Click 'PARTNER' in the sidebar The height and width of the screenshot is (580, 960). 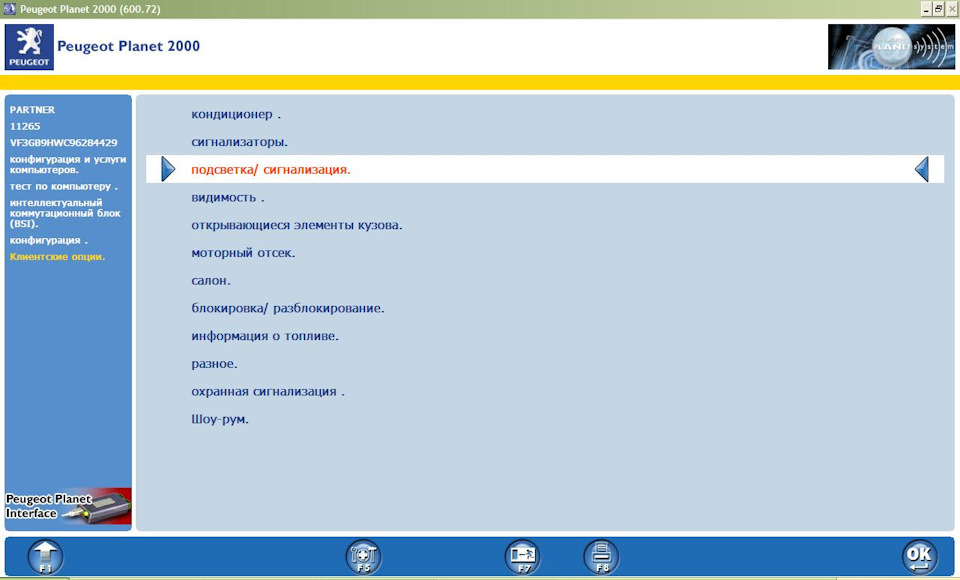tap(32, 110)
